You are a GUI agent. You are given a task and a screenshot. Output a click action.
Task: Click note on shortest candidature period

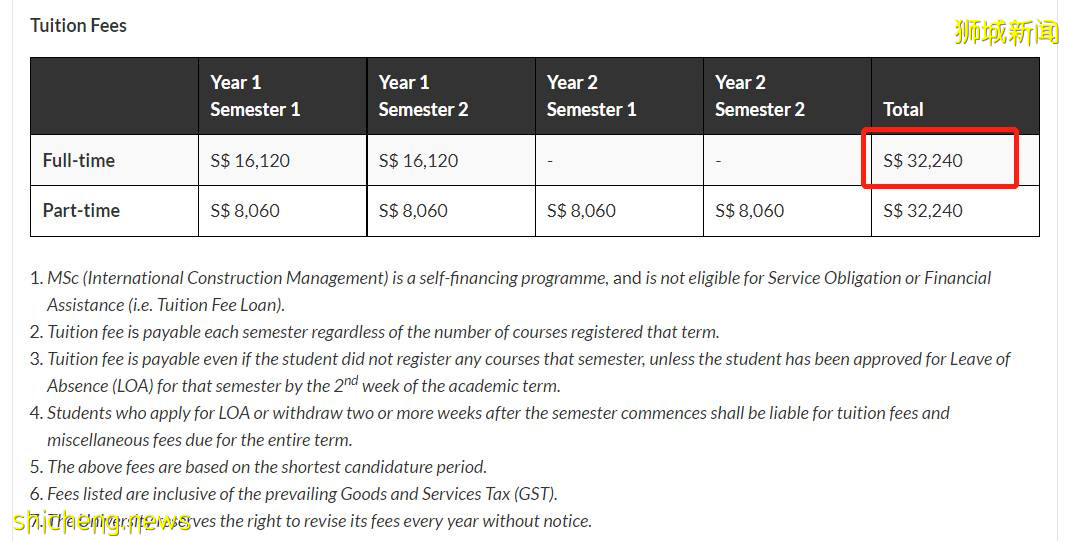coord(266,466)
